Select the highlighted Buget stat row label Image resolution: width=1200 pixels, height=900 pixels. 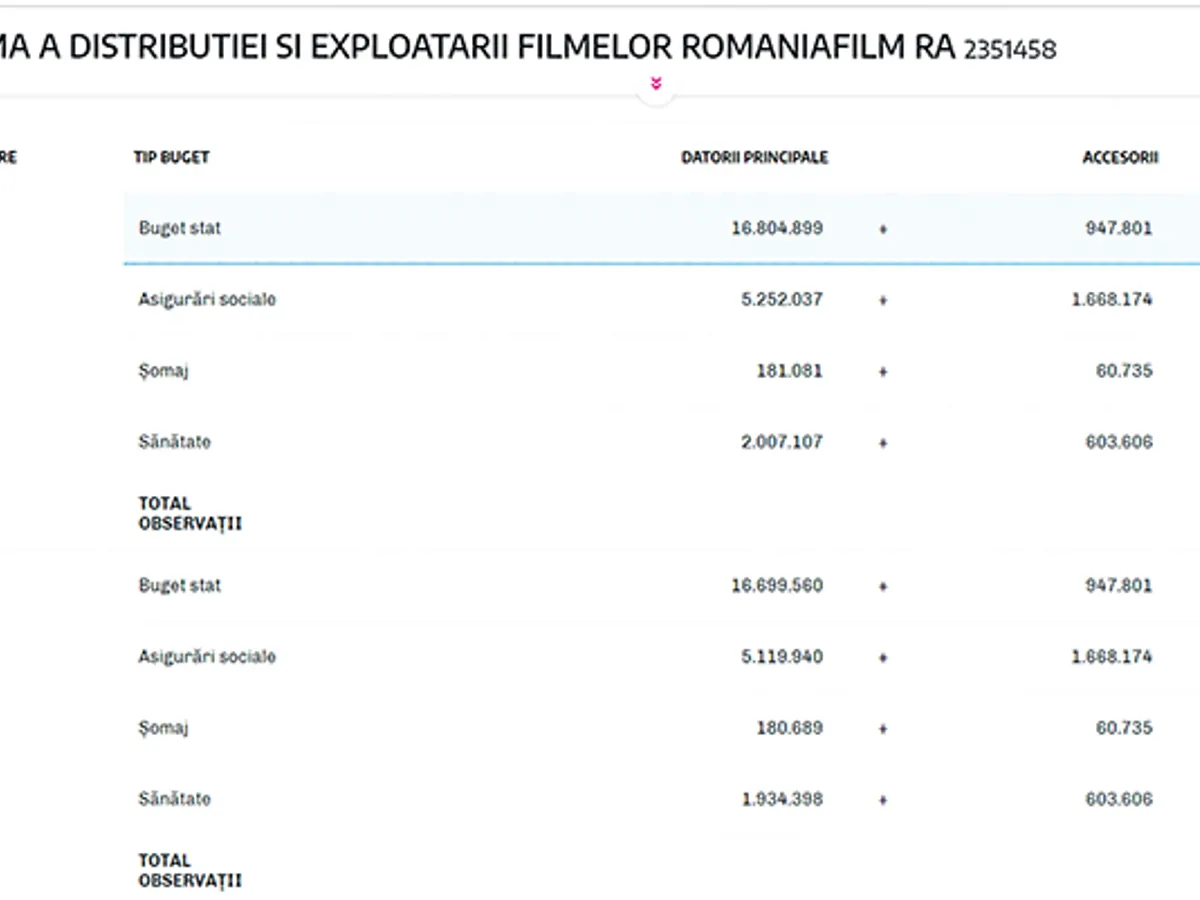tap(180, 228)
